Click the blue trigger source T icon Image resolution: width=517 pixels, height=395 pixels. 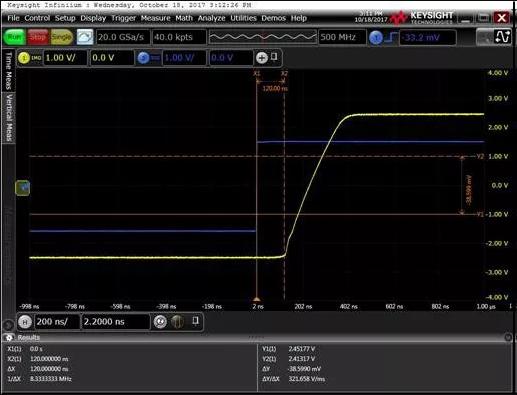pyautogui.click(x=376, y=38)
